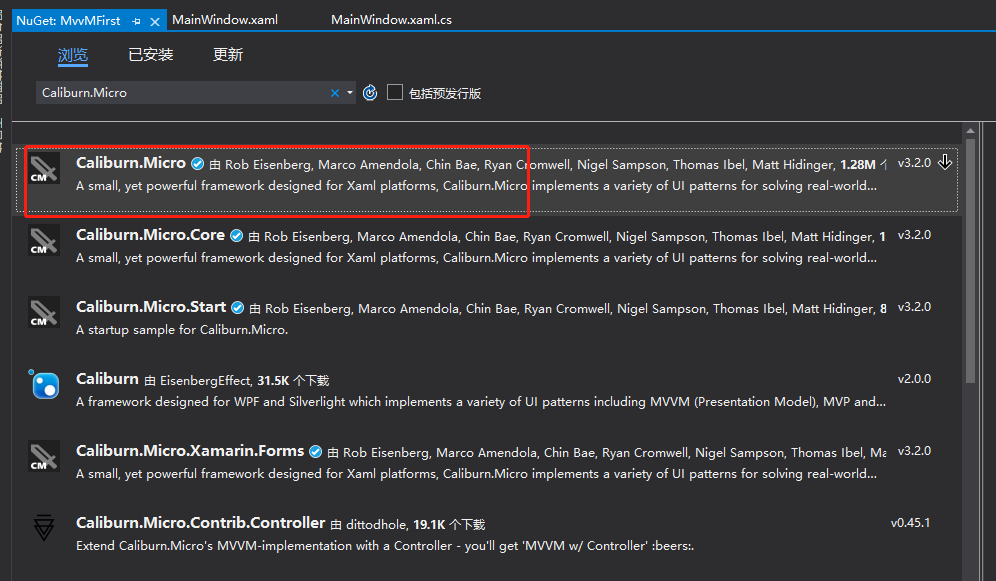Switch to MainWindow.xaml.cs tab
Viewport: 996px width, 581px height.
(391, 20)
